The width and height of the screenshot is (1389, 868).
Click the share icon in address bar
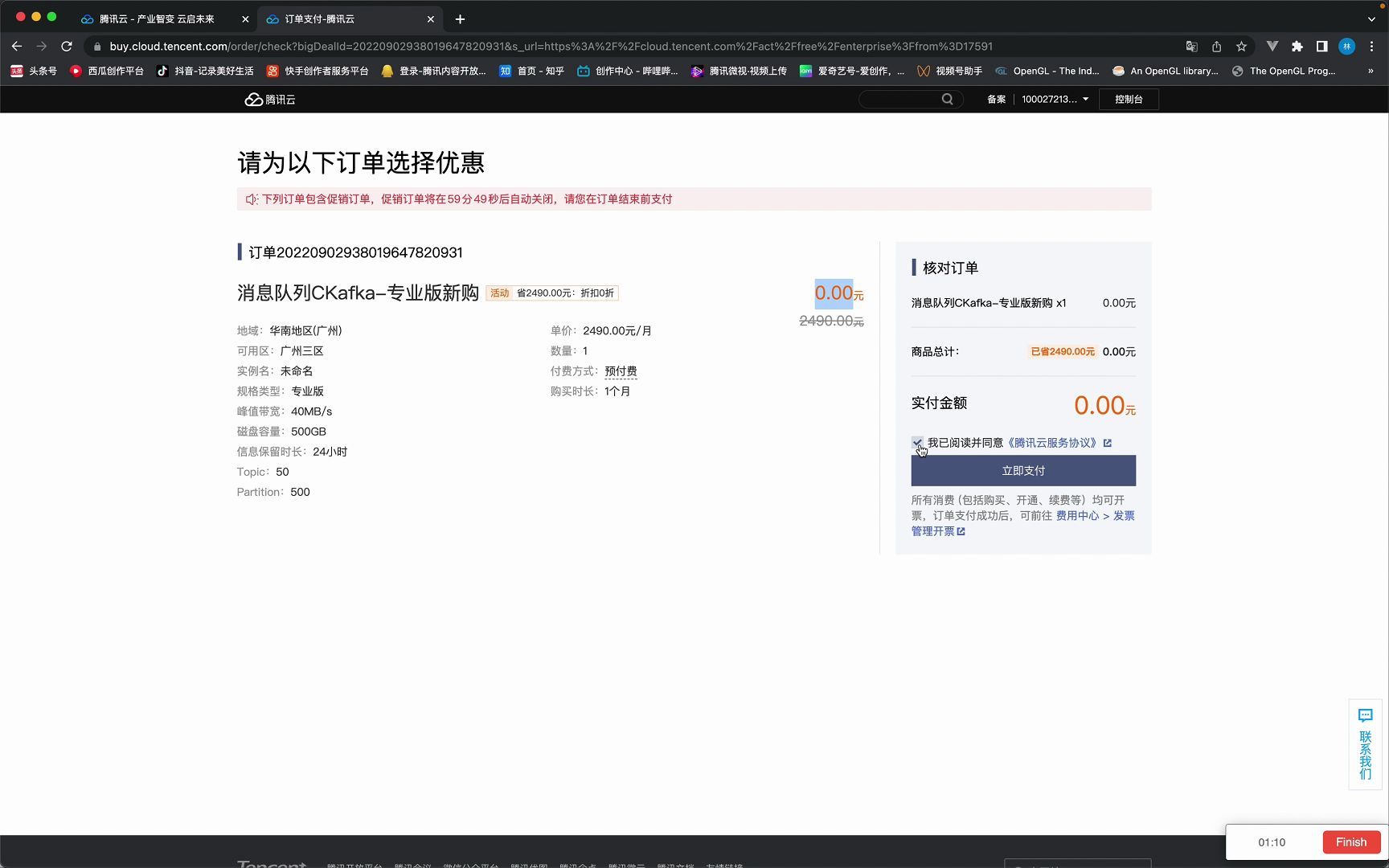point(1217,47)
